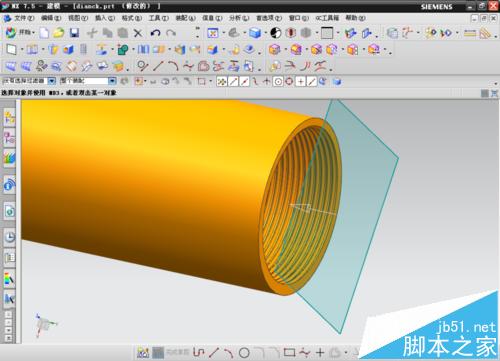Click the grey background square icon
Screen dimensions: 500x361
click(327, 33)
